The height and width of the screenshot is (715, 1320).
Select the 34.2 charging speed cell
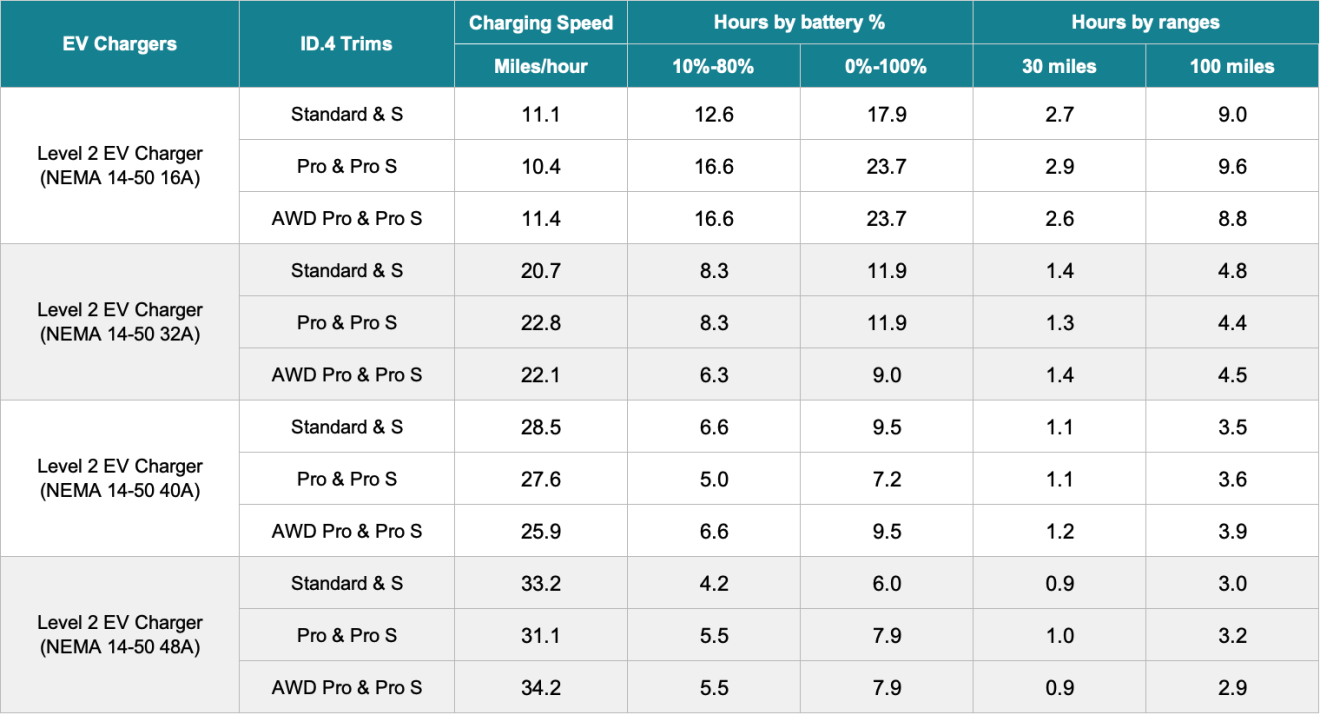coord(541,687)
